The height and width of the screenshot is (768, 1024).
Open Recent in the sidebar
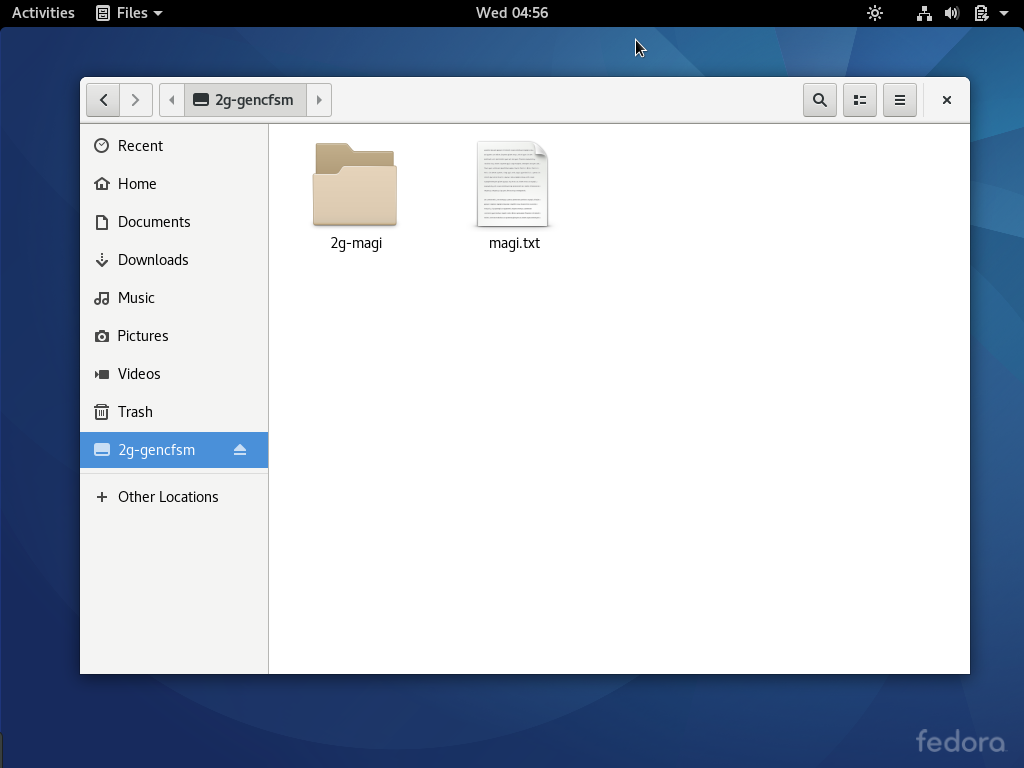tap(174, 146)
